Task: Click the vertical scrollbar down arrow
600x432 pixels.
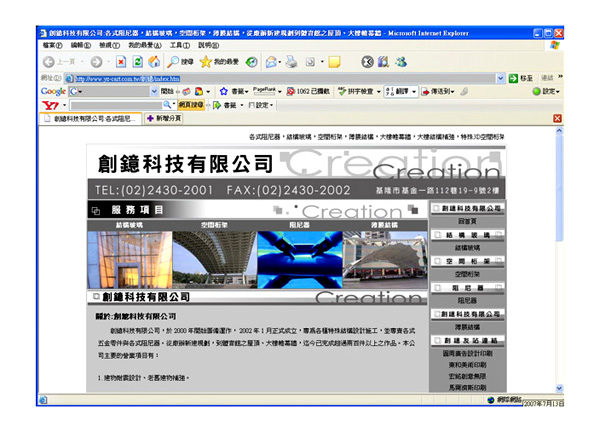Action: click(x=559, y=388)
